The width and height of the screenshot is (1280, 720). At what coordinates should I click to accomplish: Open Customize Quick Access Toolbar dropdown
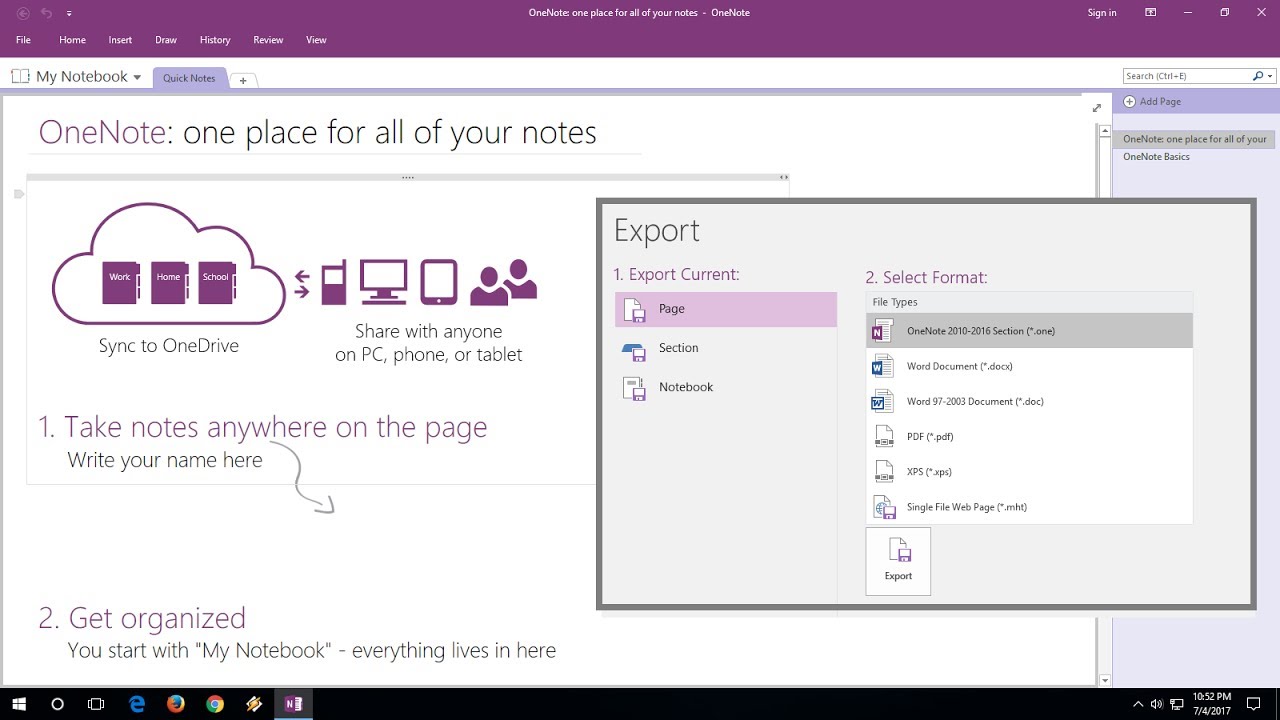(x=69, y=13)
